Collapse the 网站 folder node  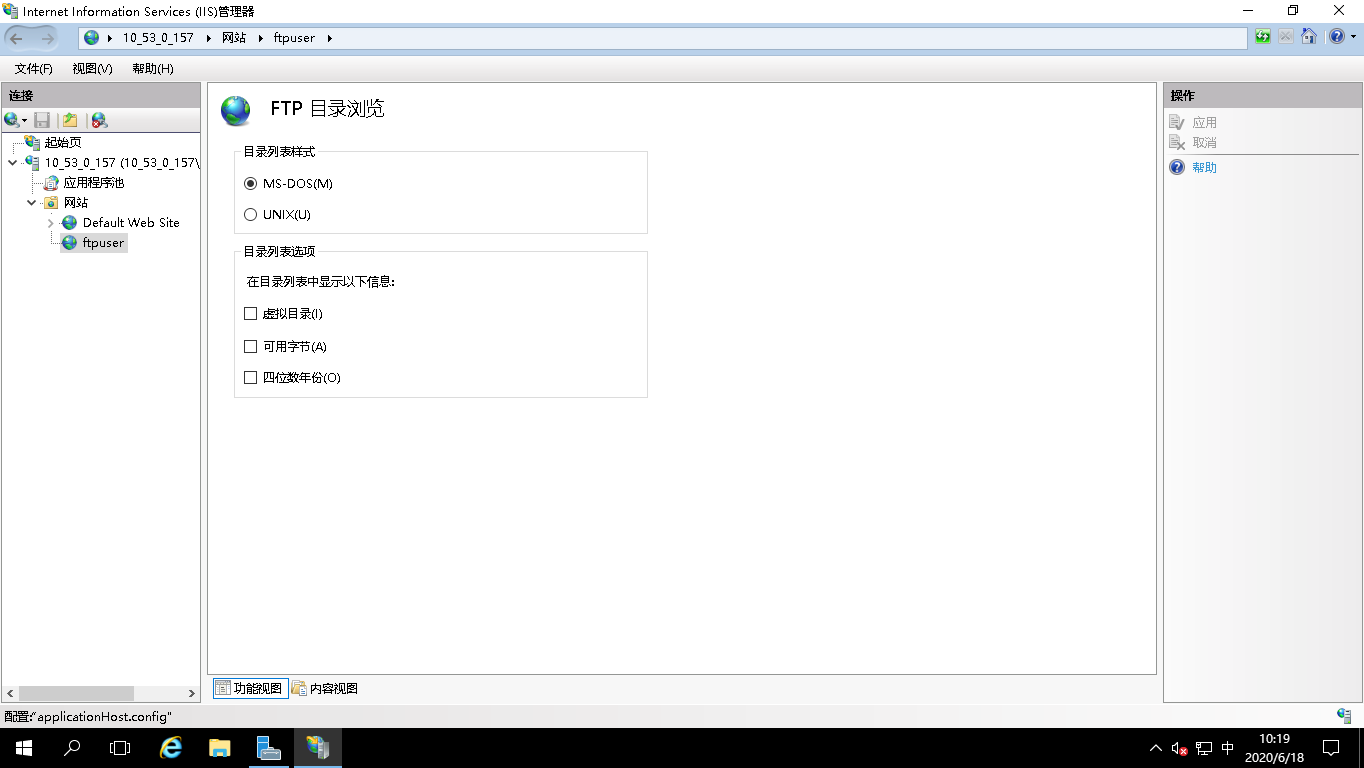tap(32, 203)
